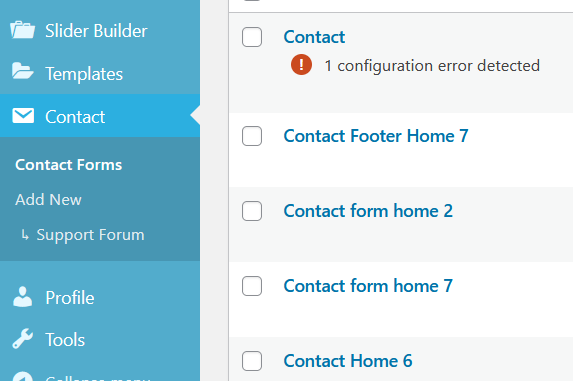
Task: Click the Tools wrench icon
Action: point(23,339)
